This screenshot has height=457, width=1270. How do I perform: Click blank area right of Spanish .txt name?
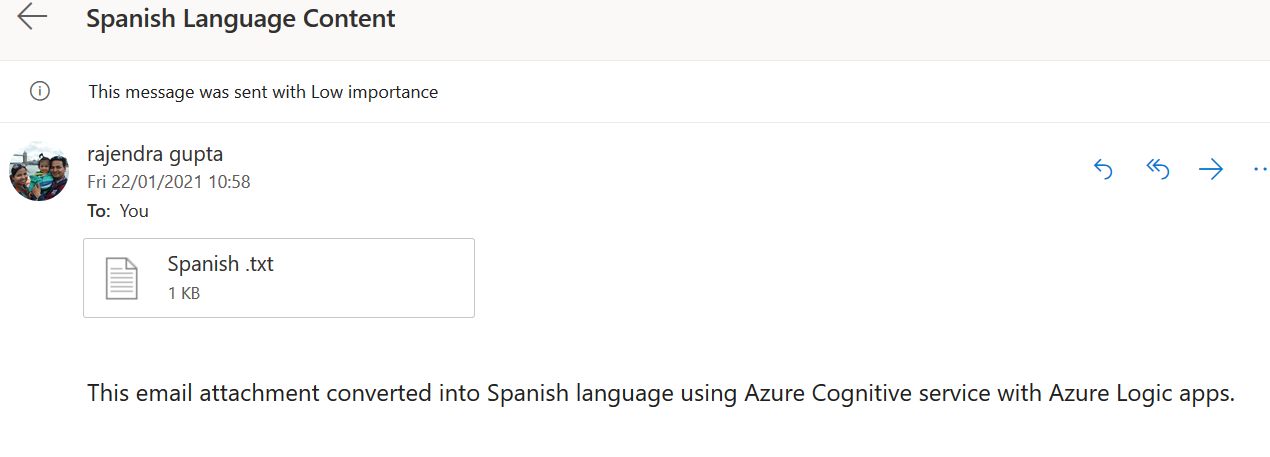[380, 266]
